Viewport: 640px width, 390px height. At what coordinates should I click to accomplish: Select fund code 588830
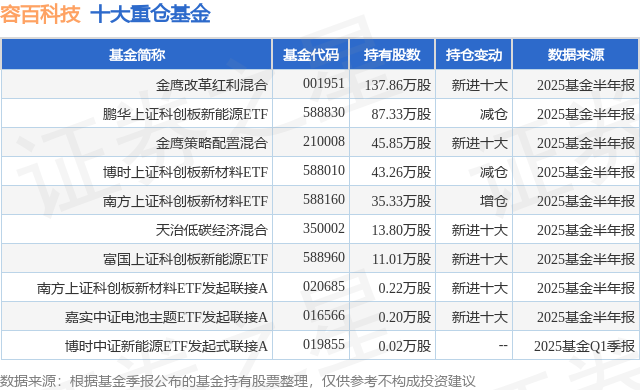(x=324, y=112)
